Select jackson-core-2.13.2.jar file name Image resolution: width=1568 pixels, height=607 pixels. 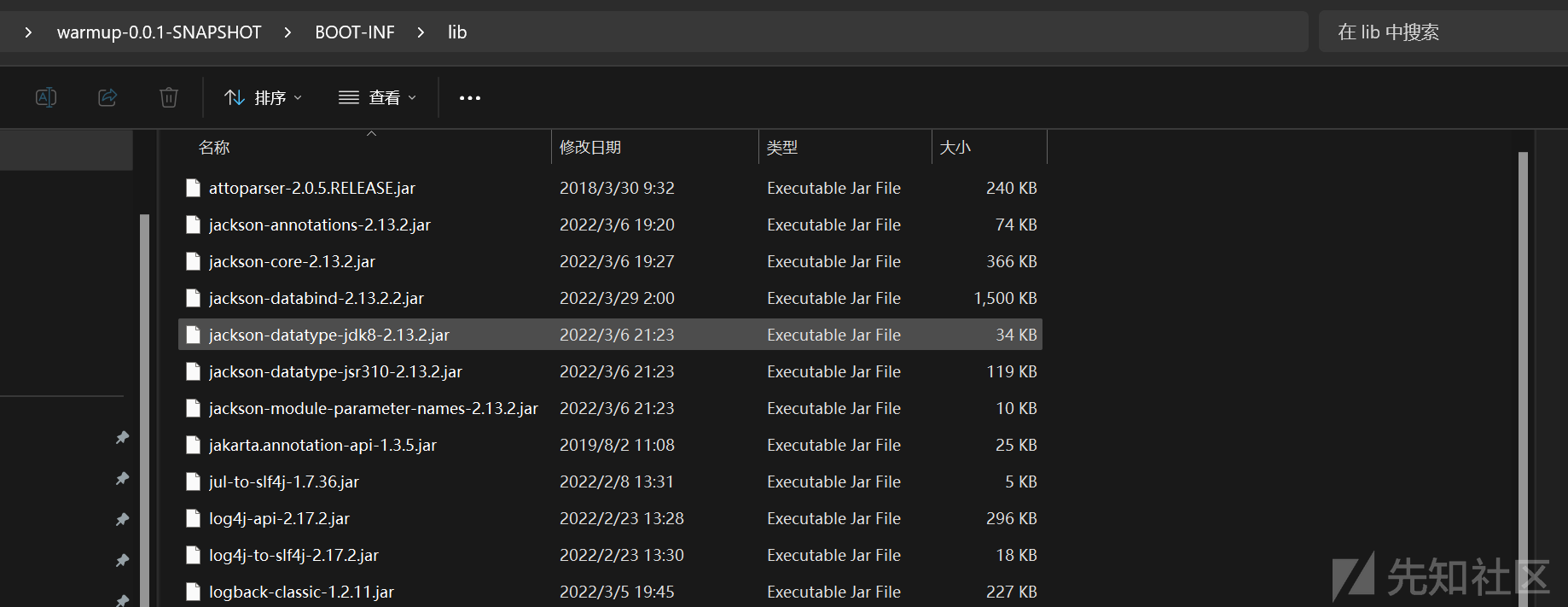(x=292, y=261)
